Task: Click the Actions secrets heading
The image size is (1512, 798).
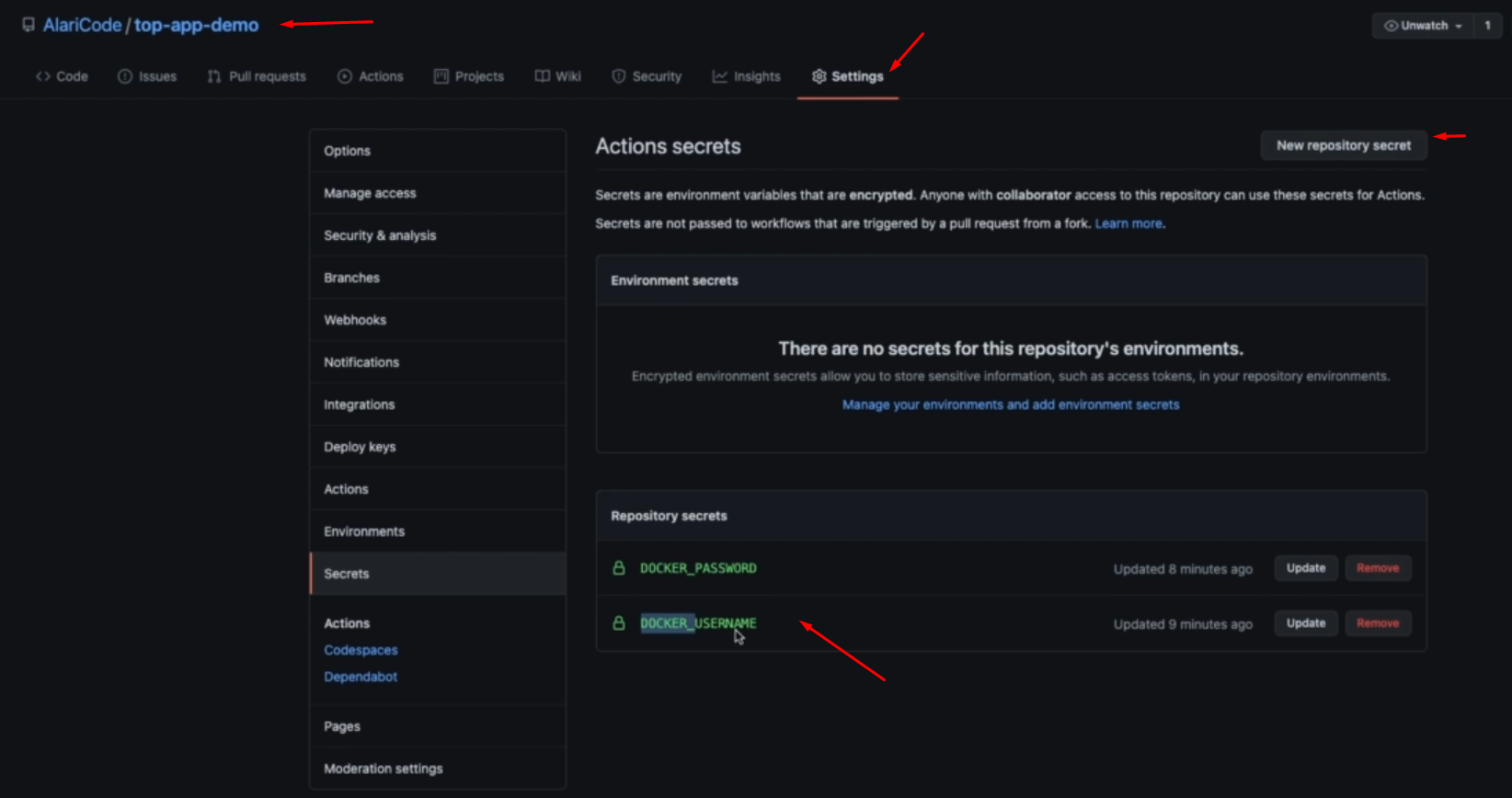Action: pyautogui.click(x=668, y=146)
